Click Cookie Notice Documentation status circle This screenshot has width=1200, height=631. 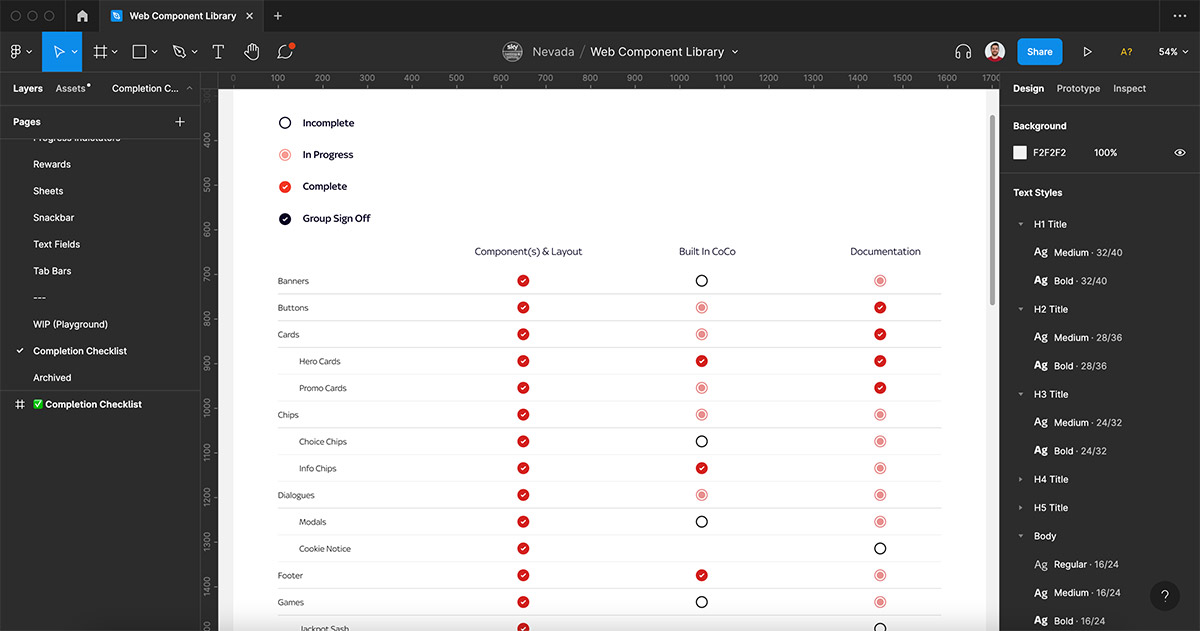880,549
